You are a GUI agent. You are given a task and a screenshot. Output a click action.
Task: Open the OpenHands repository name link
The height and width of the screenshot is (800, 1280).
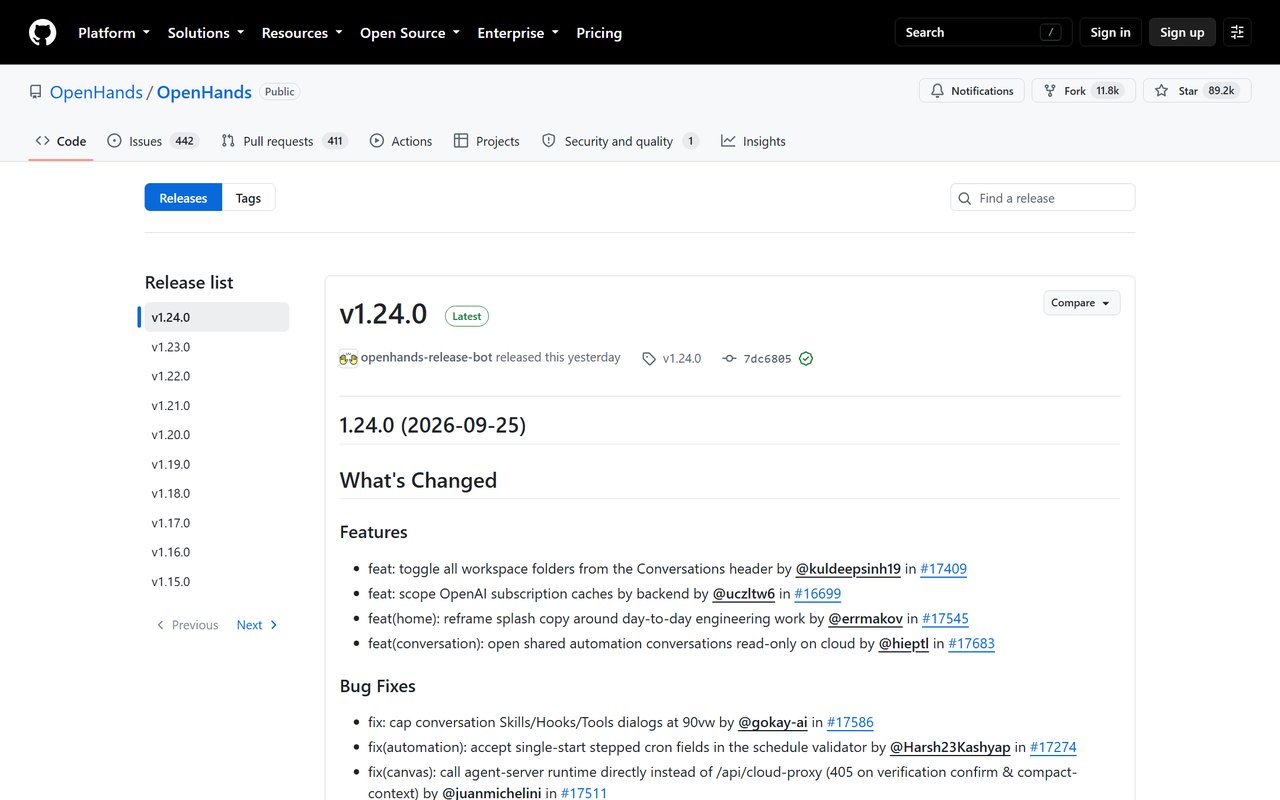(x=204, y=92)
